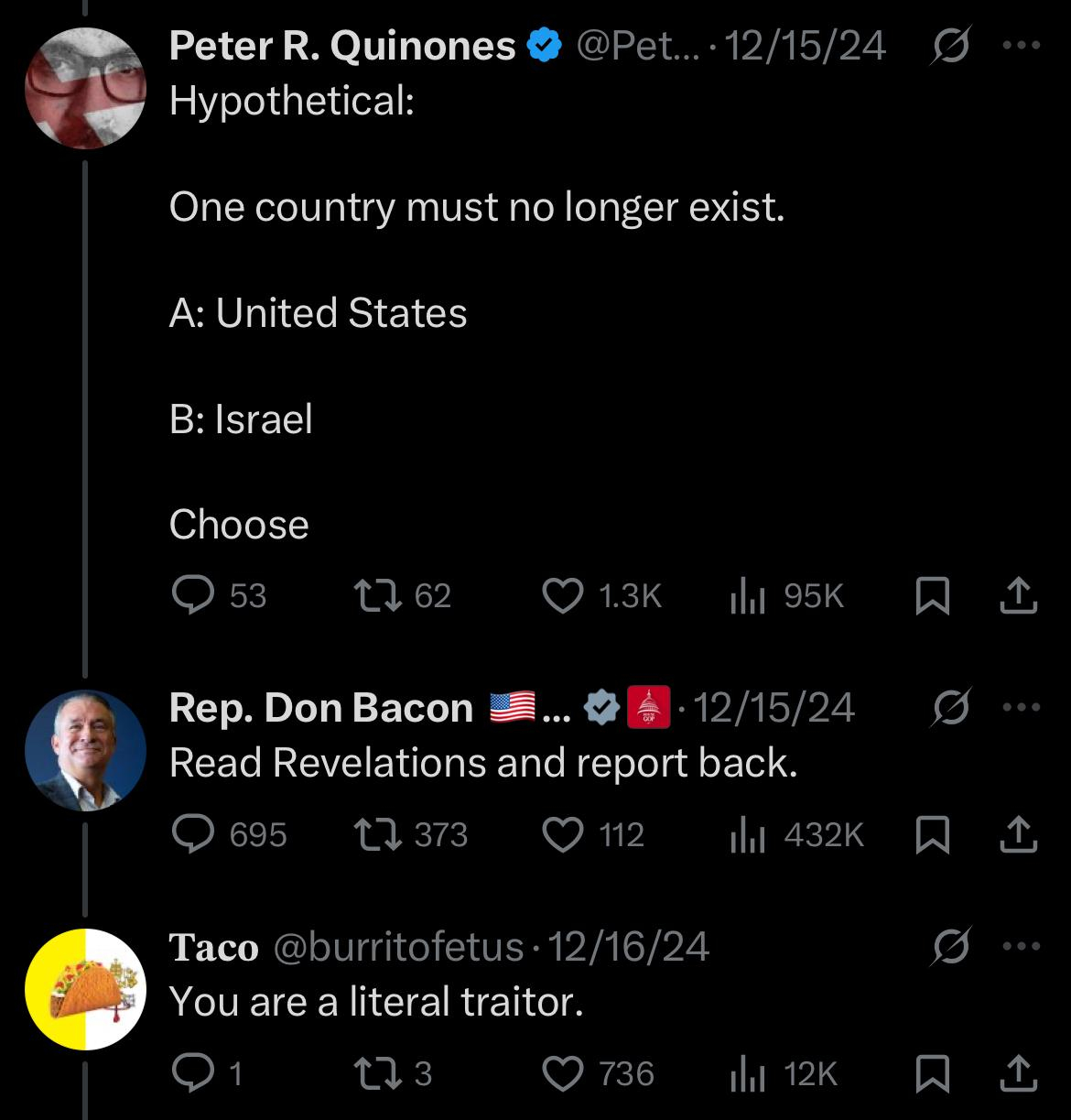This screenshot has height=1120, width=1071.
Task: View analytics for the 95K views post
Action: coord(748,596)
